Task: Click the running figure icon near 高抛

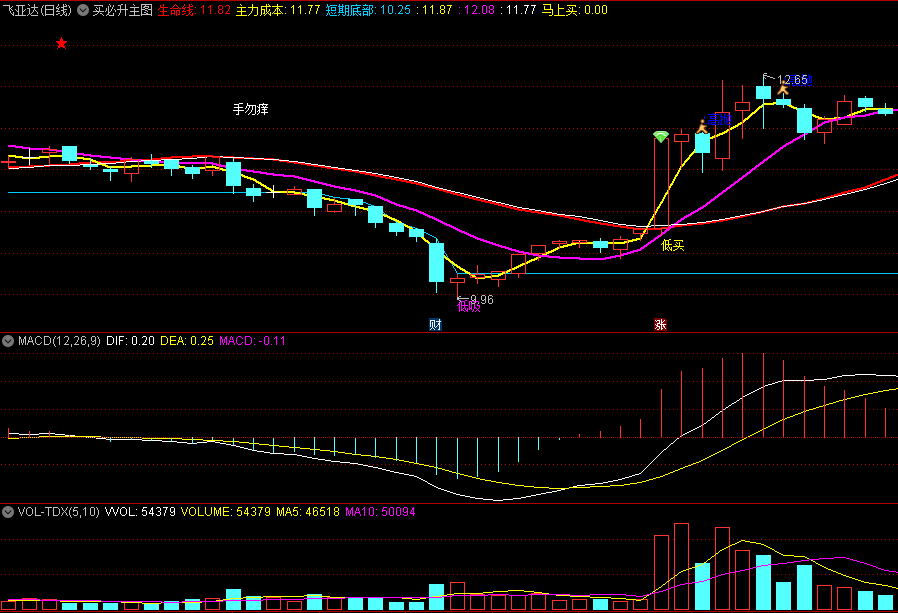Action: click(x=702, y=126)
